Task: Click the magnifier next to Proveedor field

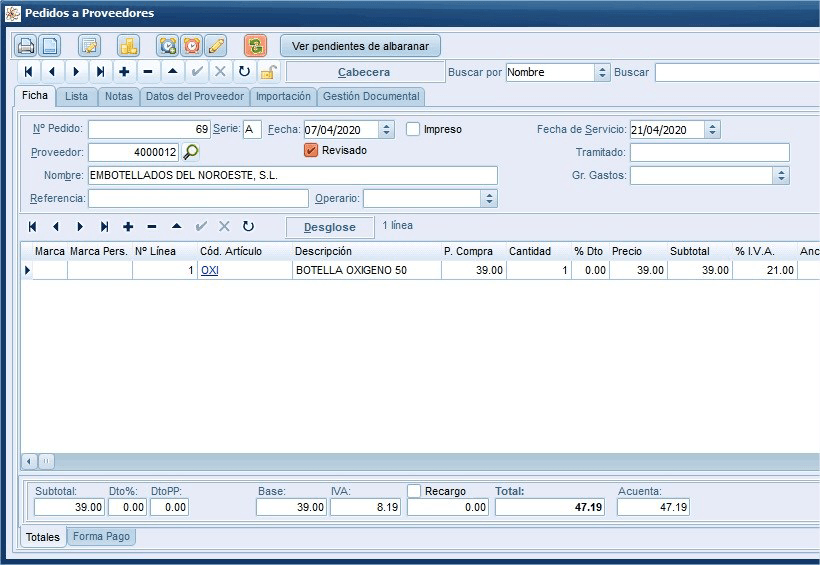Action: [191, 152]
